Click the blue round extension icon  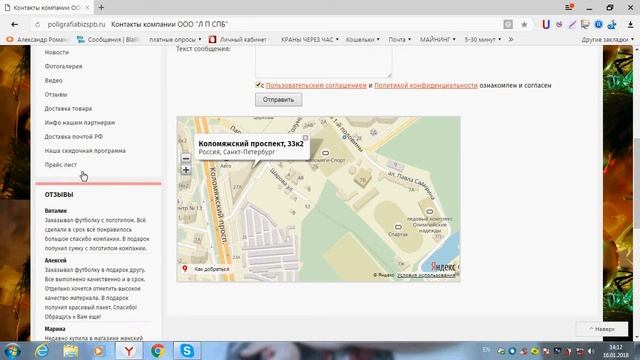[598, 24]
